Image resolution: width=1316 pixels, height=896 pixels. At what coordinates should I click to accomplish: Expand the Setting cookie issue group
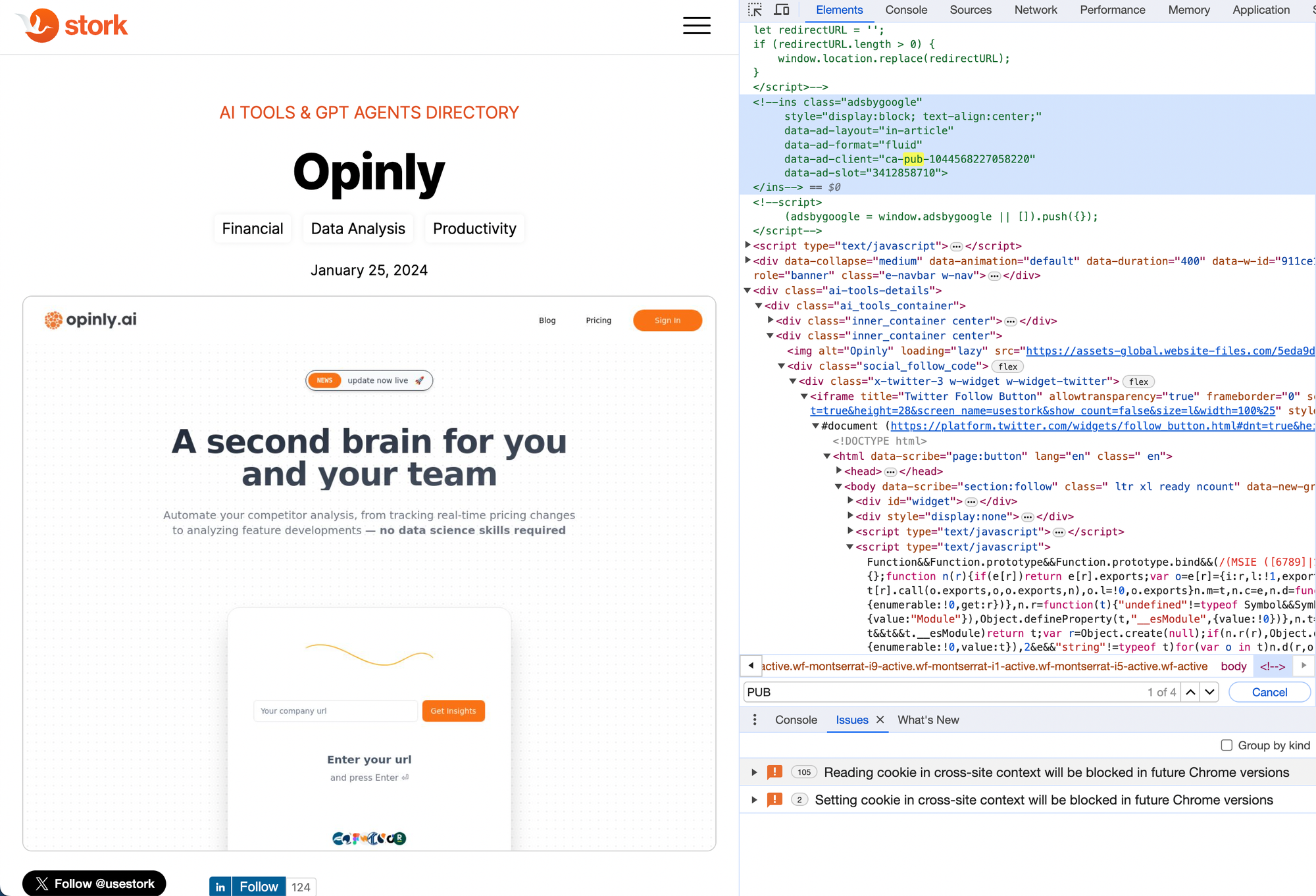tap(755, 800)
